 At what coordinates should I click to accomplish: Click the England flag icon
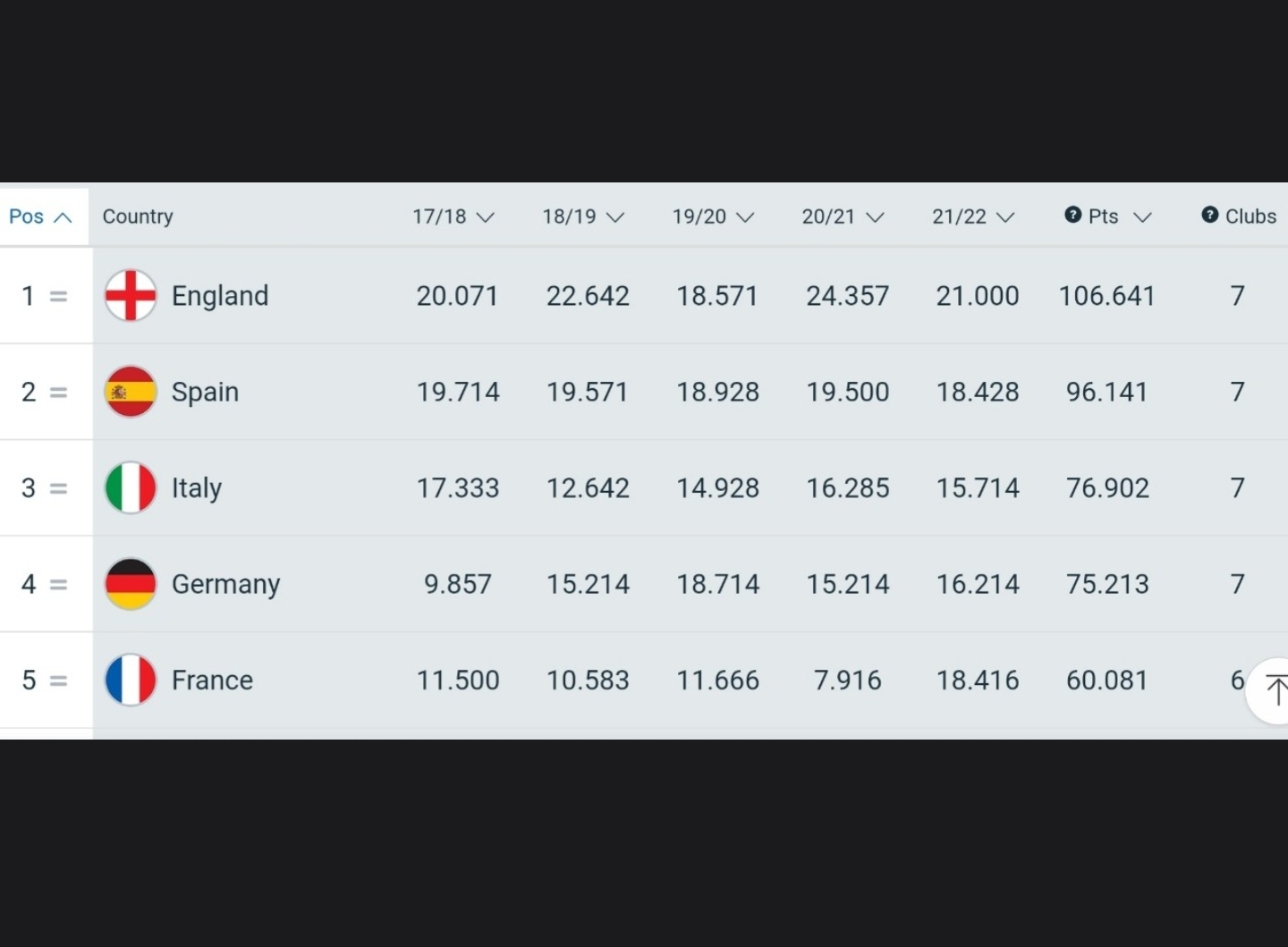[x=131, y=295]
